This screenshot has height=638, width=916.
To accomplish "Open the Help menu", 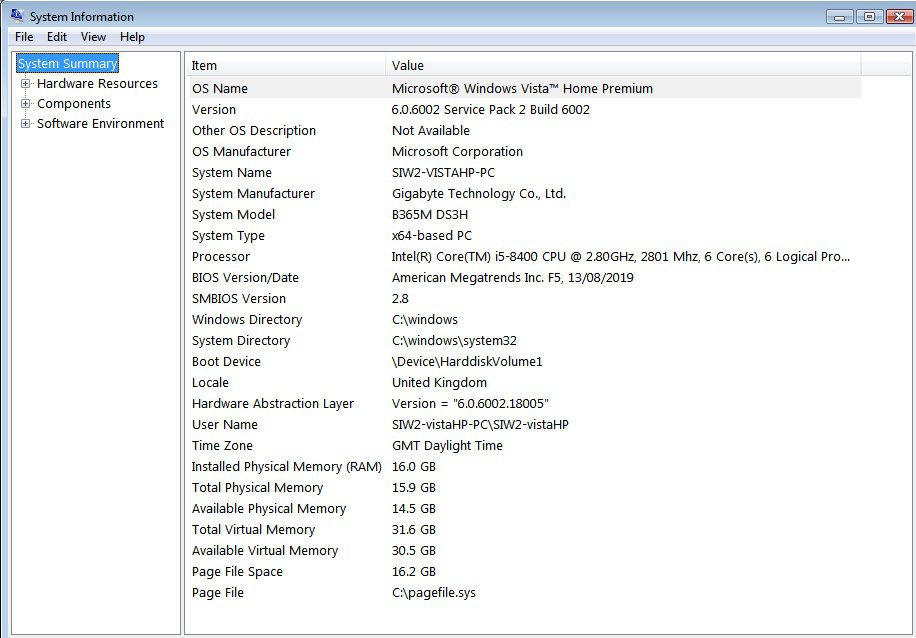I will coord(133,37).
